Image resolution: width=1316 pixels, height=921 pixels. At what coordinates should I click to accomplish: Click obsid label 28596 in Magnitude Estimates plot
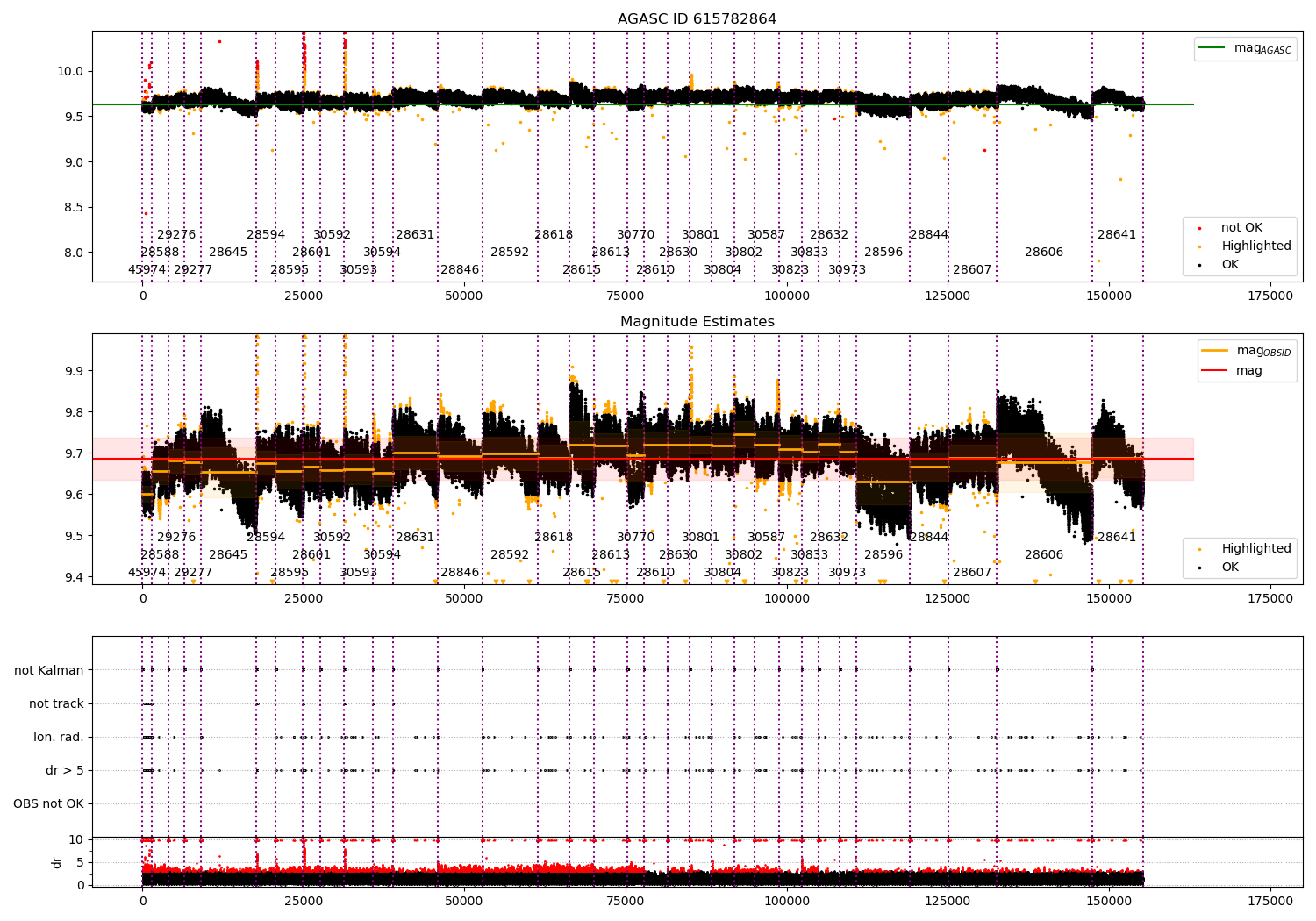(883, 555)
